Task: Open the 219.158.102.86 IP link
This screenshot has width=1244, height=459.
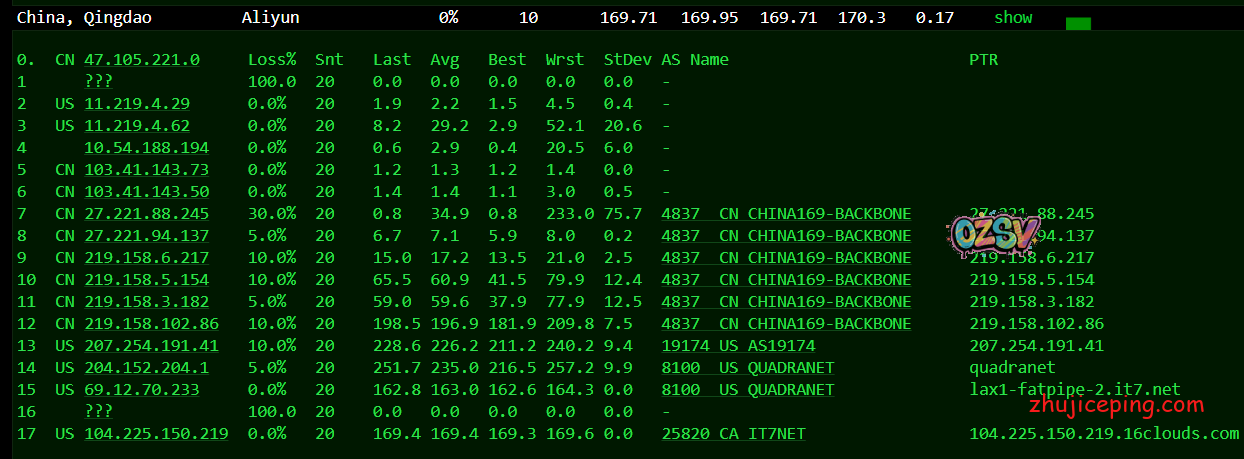Action: (x=151, y=324)
